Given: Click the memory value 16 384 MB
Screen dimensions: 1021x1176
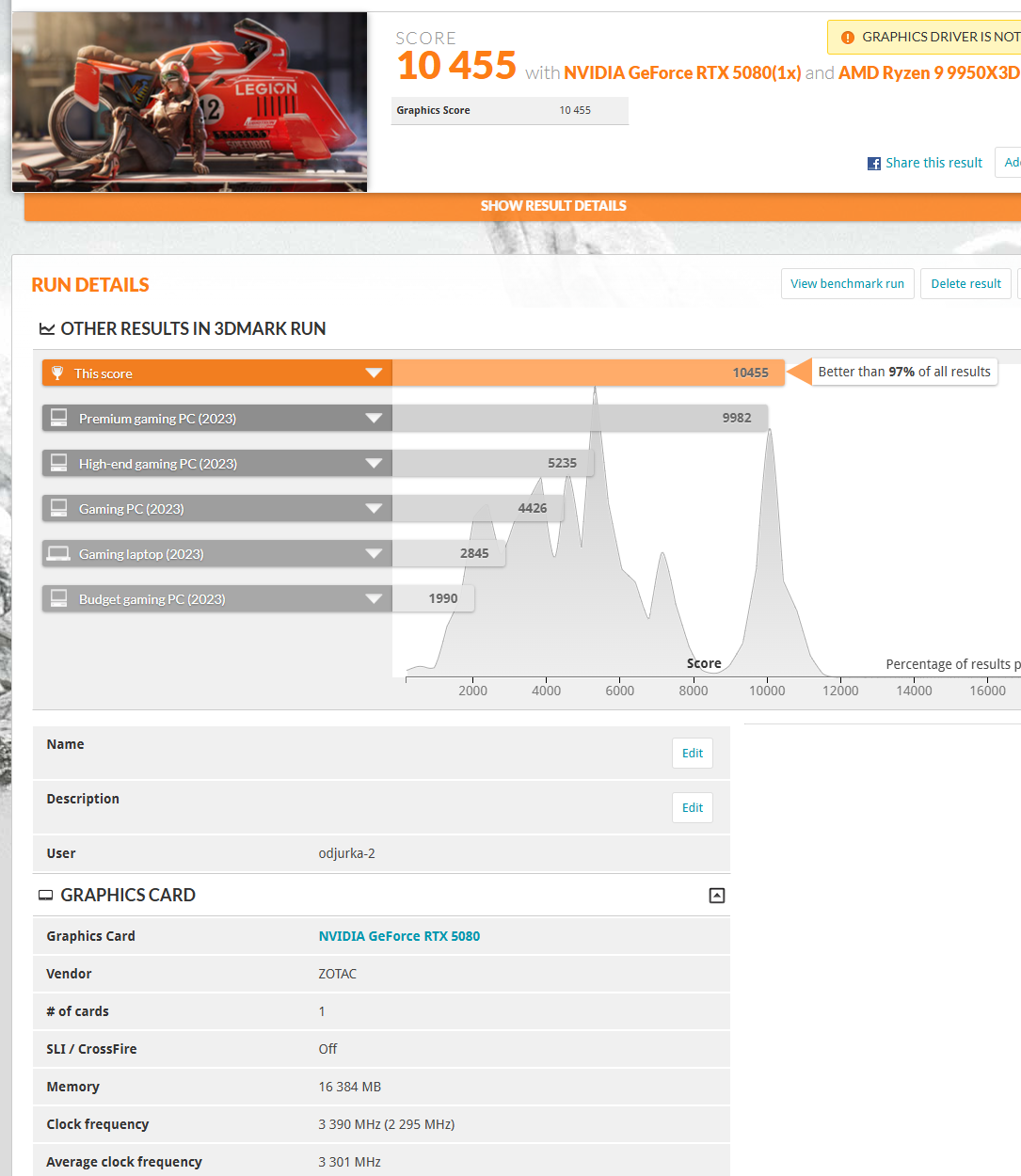Looking at the screenshot, I should coord(349,1087).
